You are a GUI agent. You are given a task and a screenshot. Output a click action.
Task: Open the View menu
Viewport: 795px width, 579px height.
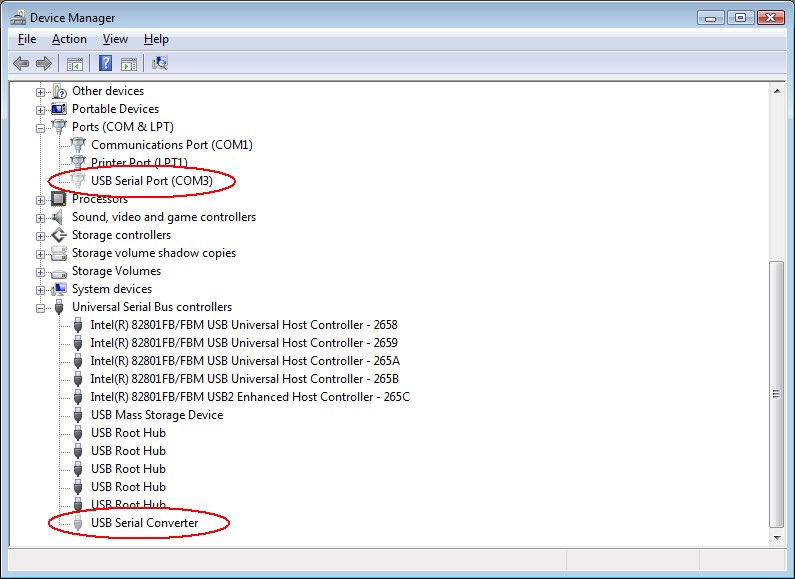(115, 39)
